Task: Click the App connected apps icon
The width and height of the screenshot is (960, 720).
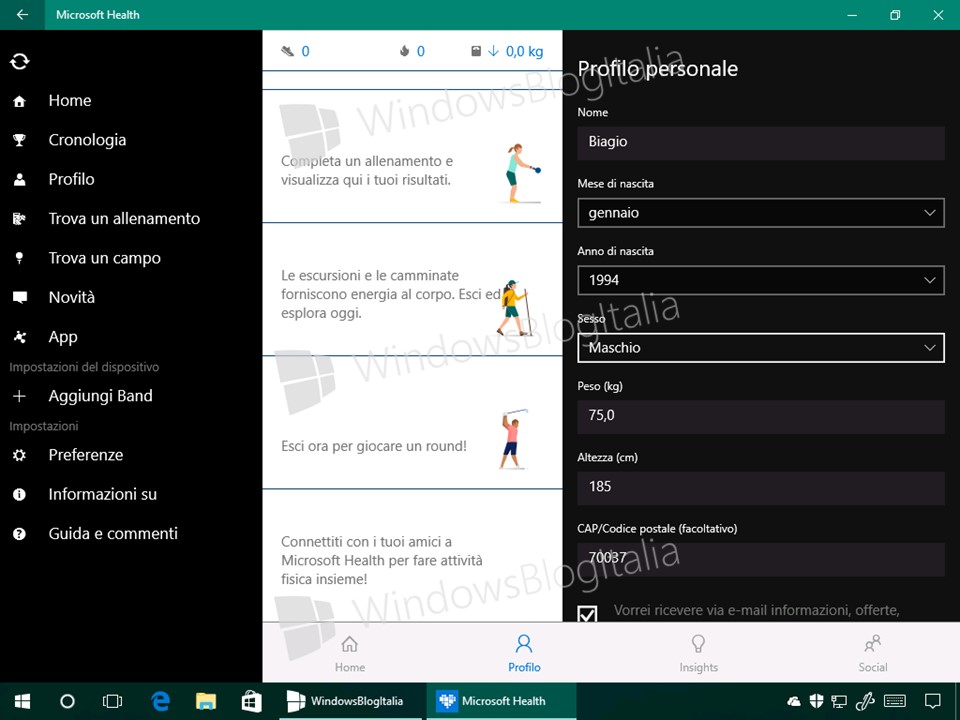Action: (x=20, y=337)
